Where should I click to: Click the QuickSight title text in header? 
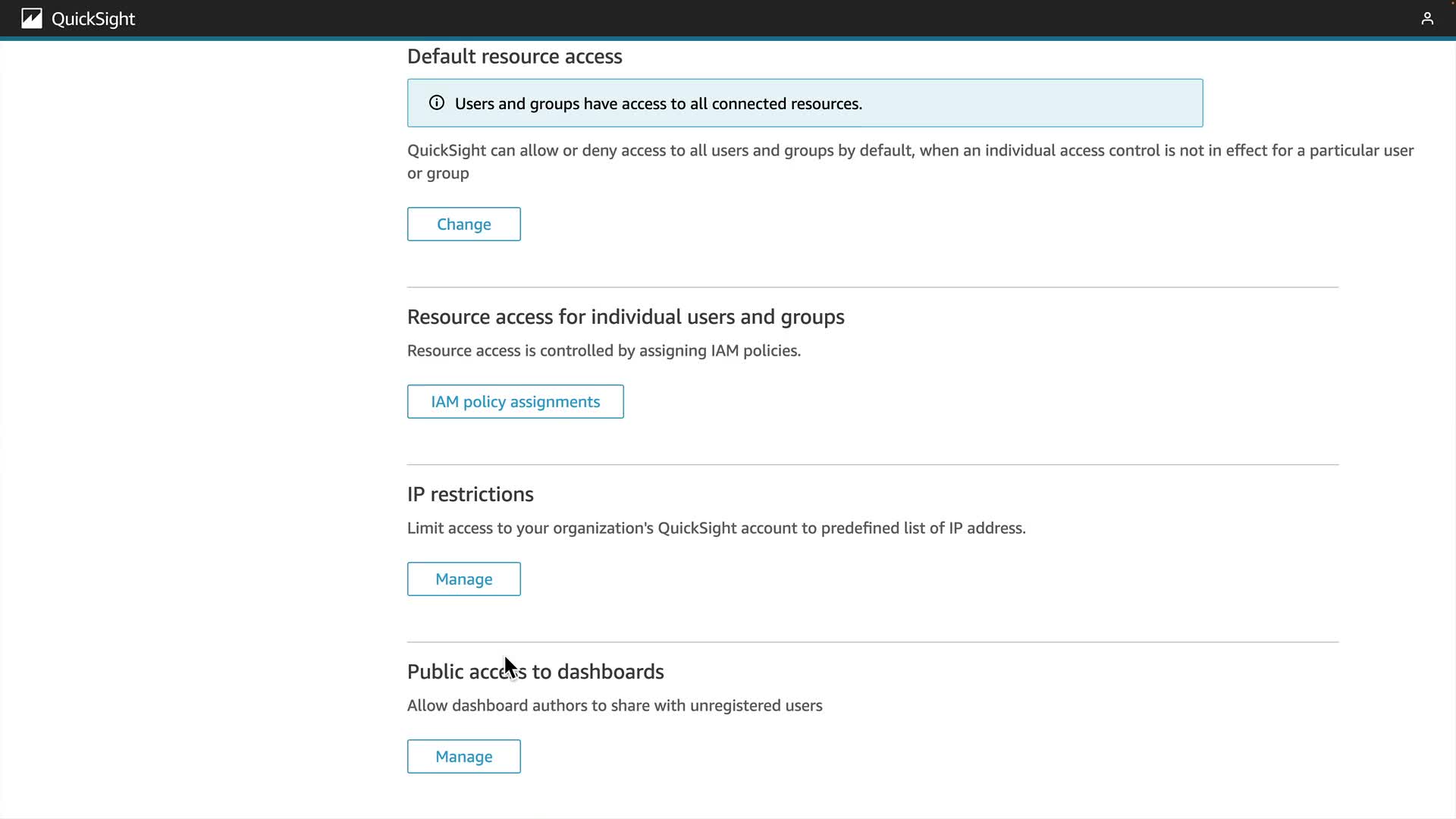[x=93, y=19]
